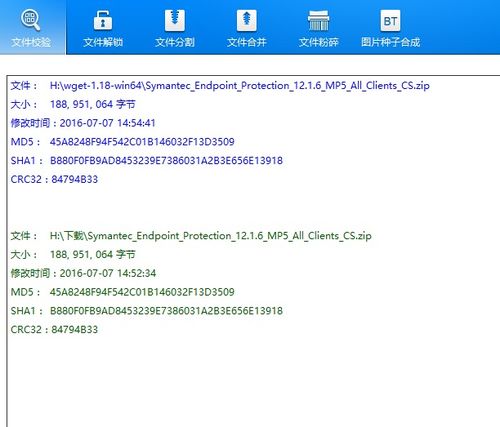Select the first file's CRC32 84794B33 value
The image size is (500, 427).
tap(75, 179)
